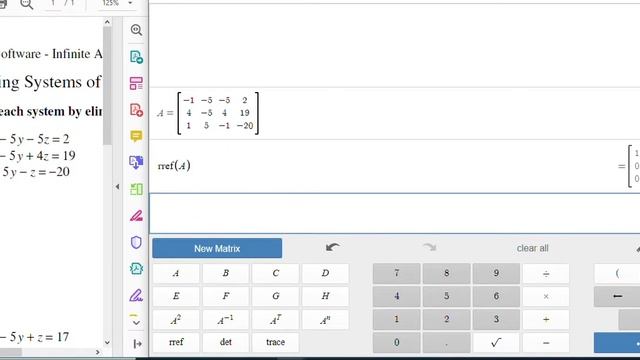Insert matrix F
The image size is (640, 360).
pyautogui.click(x=226, y=296)
